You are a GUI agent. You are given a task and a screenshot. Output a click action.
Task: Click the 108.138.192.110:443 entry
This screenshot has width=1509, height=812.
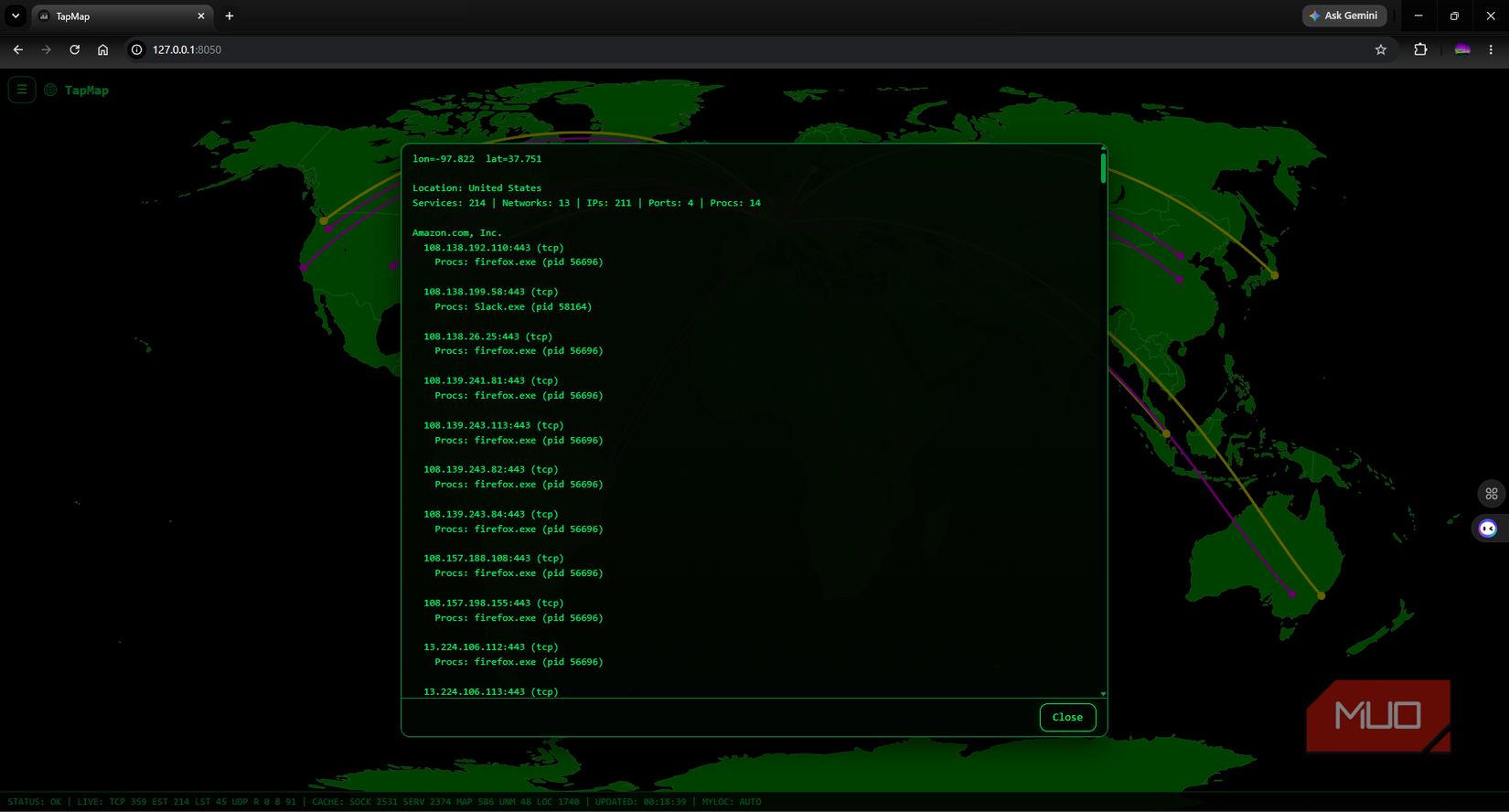click(493, 248)
